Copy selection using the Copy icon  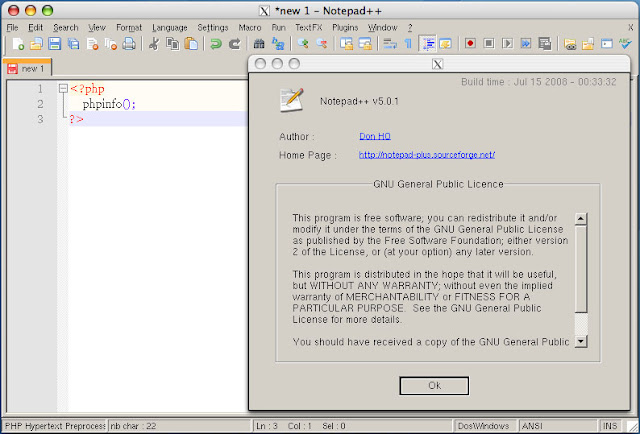point(172,44)
